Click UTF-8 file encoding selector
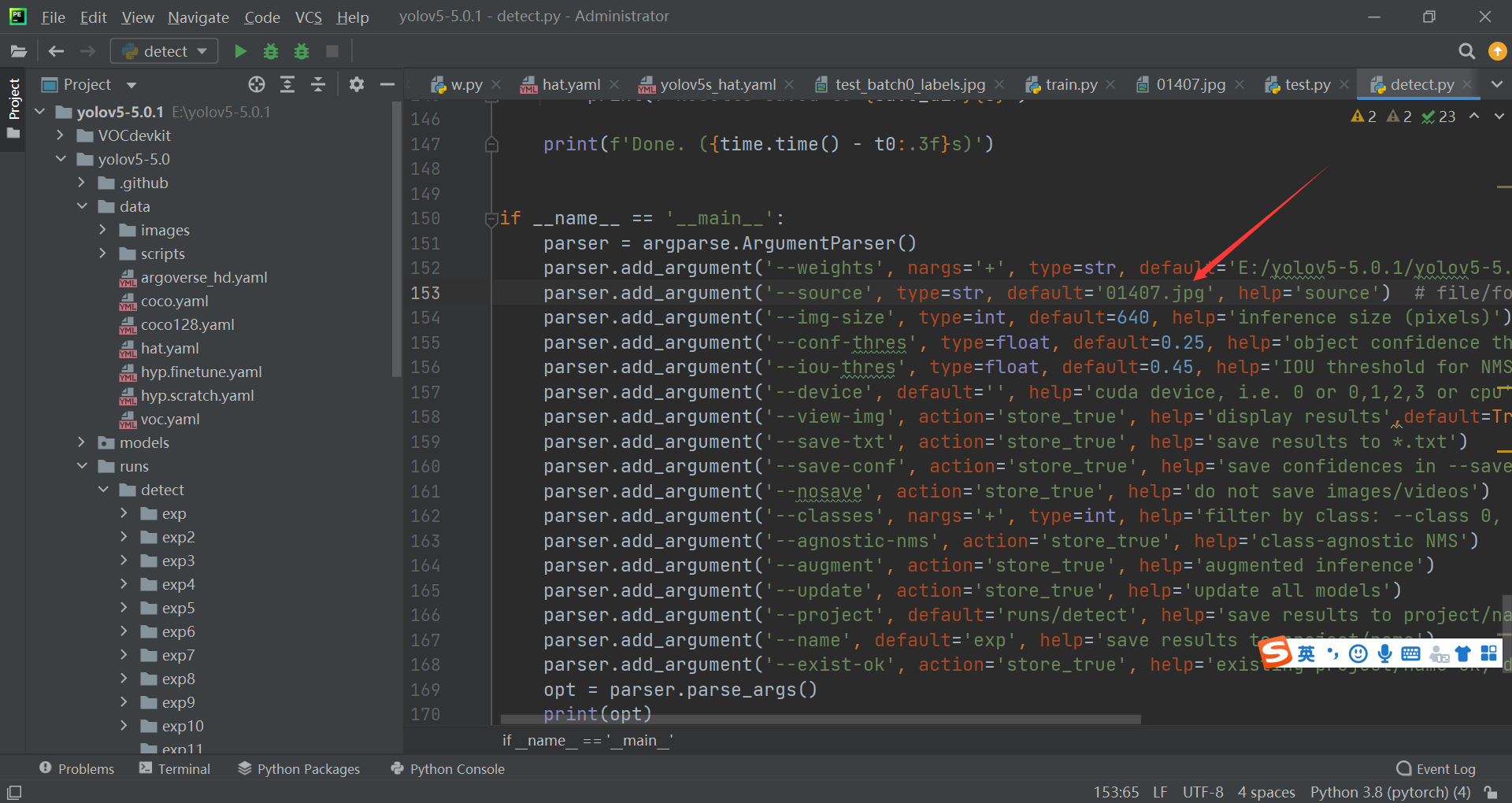 (x=1203, y=792)
